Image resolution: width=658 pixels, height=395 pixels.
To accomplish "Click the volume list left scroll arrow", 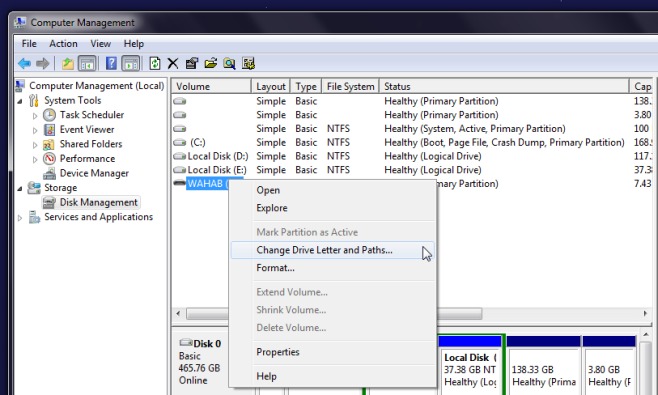I will tap(178, 314).
